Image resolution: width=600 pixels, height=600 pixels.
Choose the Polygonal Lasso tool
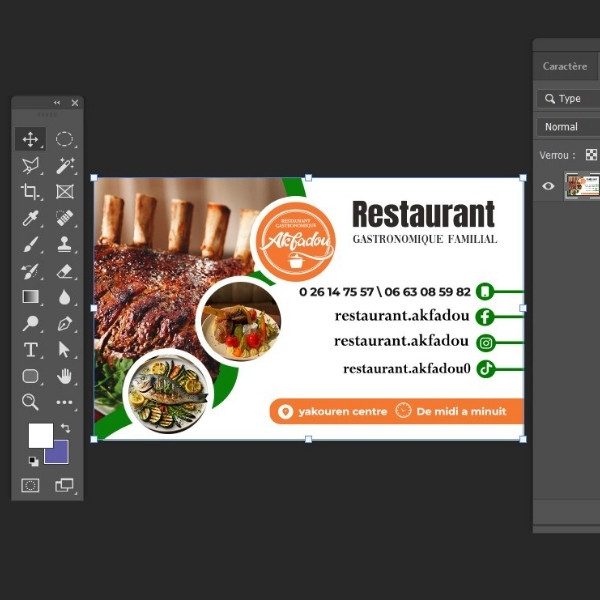[x=30, y=165]
